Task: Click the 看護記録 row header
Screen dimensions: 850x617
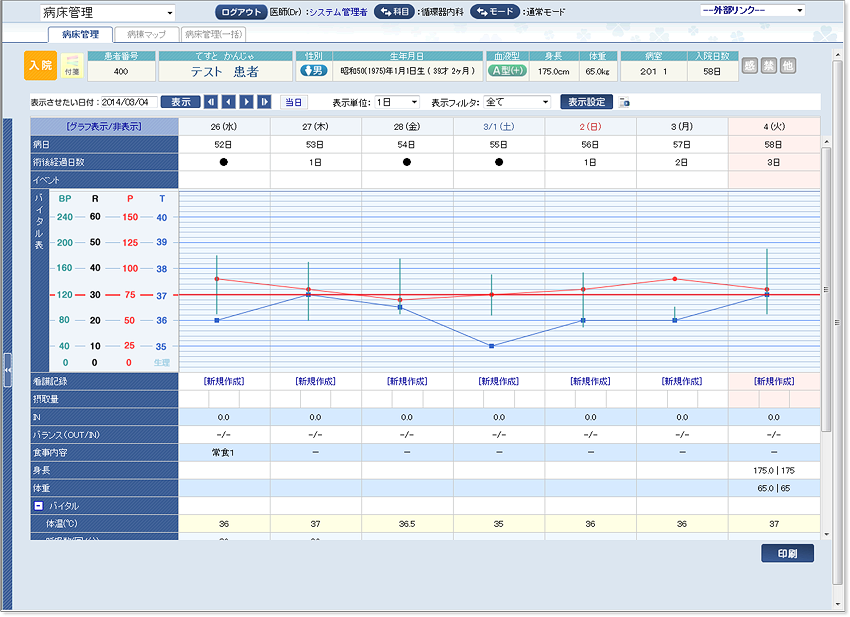Action: (x=104, y=381)
